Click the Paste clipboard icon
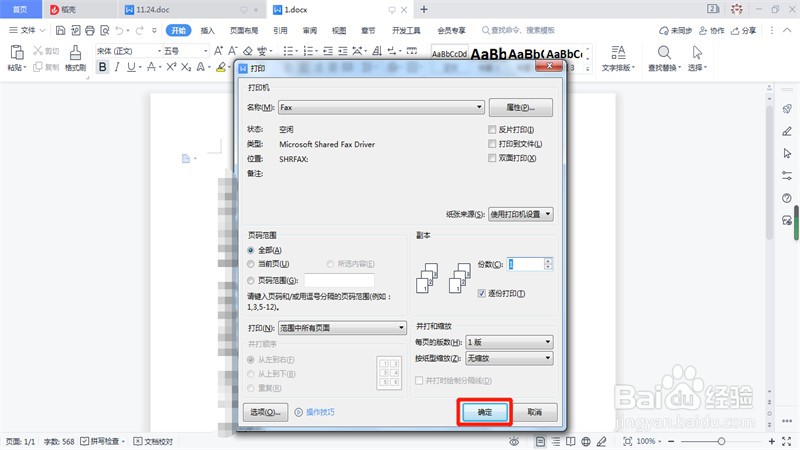This screenshot has height=450, width=800. (x=17, y=53)
